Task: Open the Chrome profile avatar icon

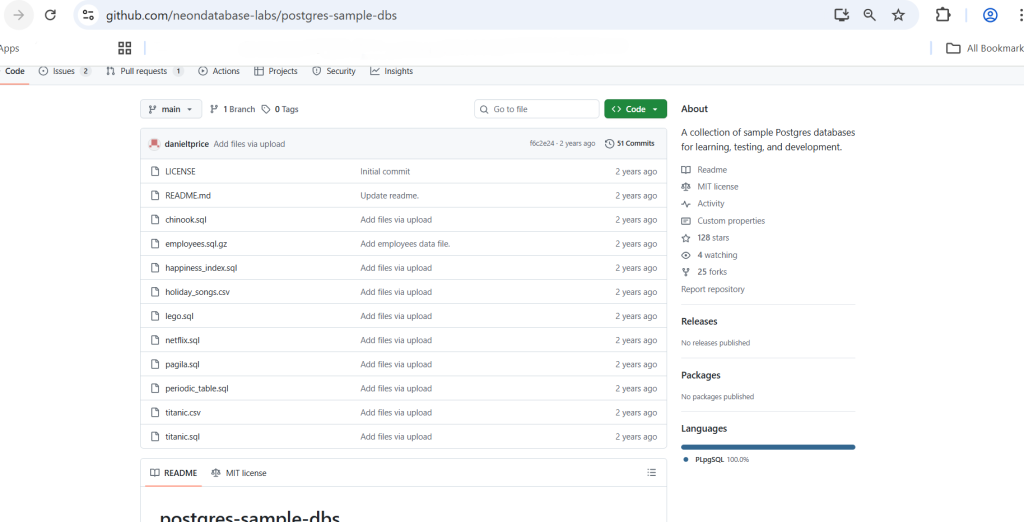Action: (990, 15)
